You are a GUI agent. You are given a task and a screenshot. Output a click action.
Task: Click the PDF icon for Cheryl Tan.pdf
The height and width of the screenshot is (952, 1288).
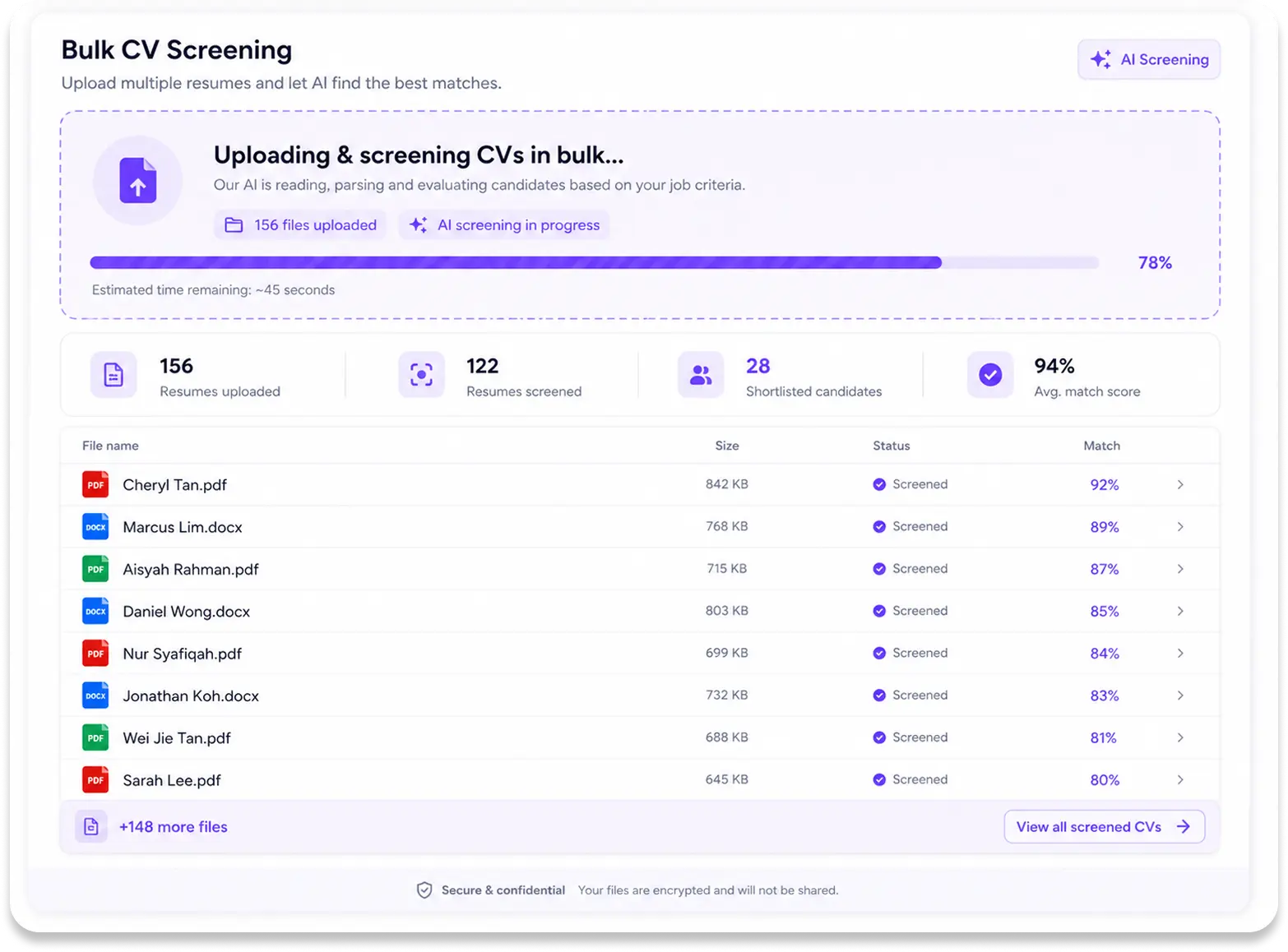click(x=95, y=485)
